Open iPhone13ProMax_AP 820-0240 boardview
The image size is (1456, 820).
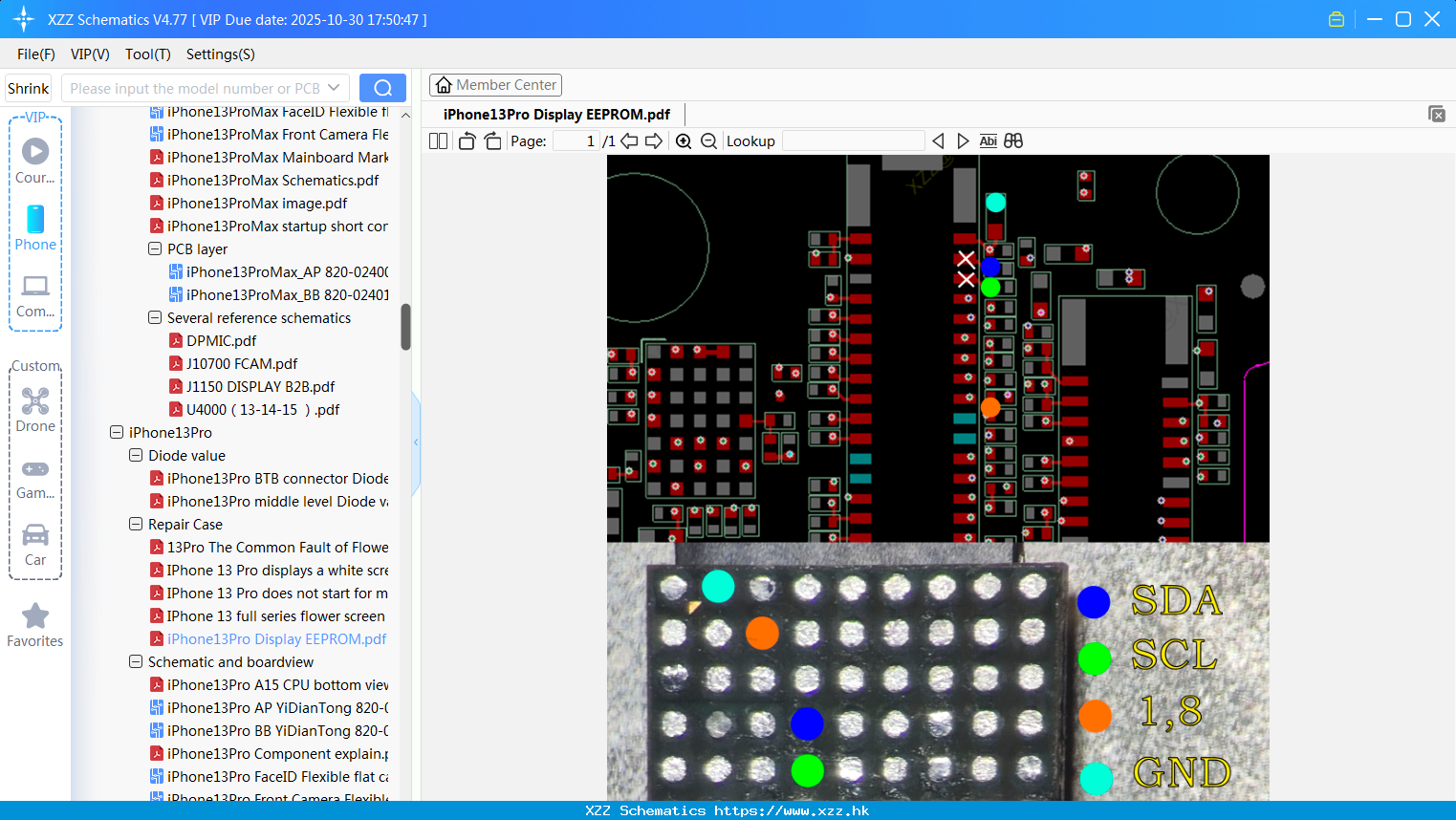point(287,271)
